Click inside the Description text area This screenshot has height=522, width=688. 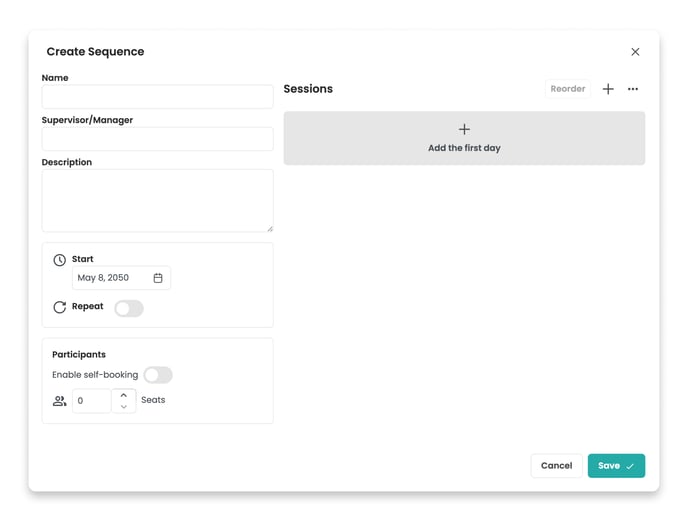158,200
